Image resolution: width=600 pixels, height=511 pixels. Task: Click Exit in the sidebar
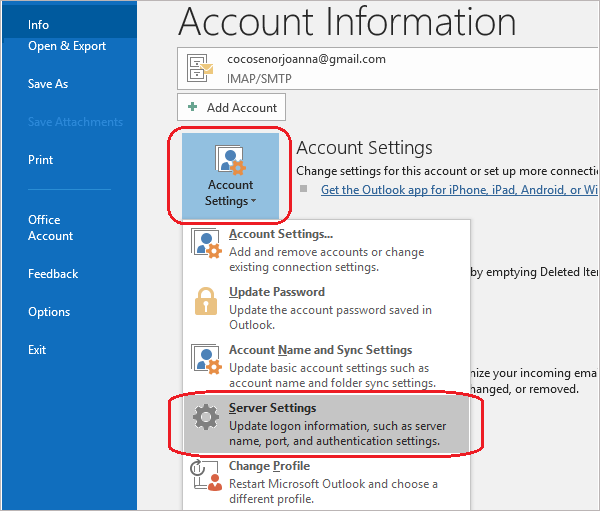(37, 350)
